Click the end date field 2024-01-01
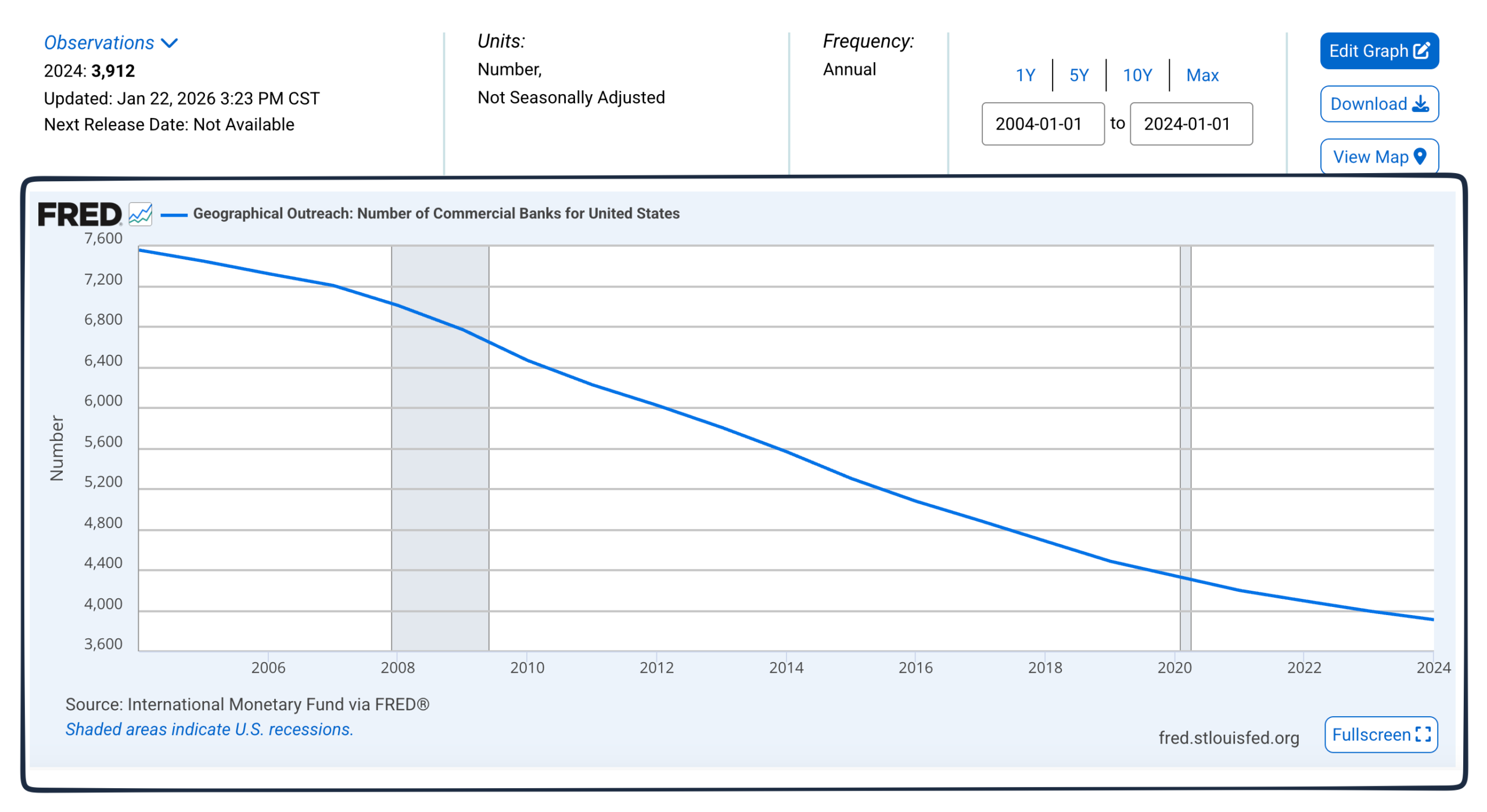The width and height of the screenshot is (1487, 812). pyautogui.click(x=1191, y=124)
